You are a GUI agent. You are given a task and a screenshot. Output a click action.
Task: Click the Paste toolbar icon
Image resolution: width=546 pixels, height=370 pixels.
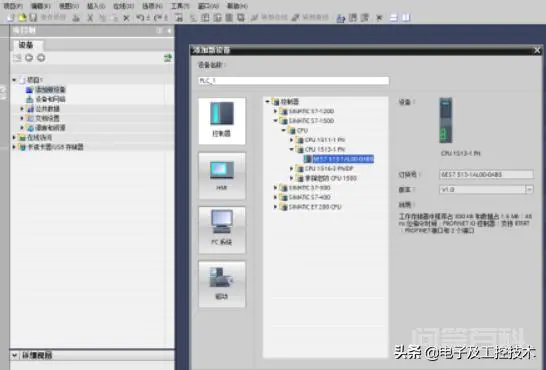[115, 18]
